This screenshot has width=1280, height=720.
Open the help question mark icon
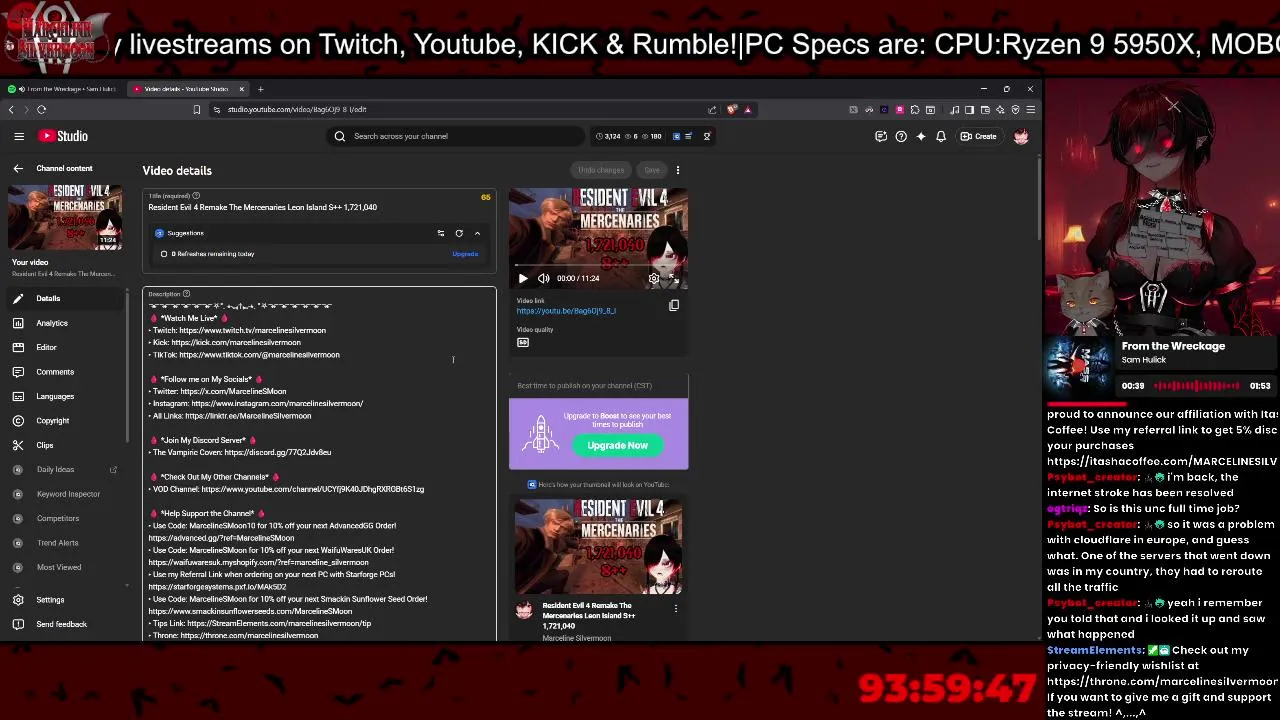(x=901, y=136)
